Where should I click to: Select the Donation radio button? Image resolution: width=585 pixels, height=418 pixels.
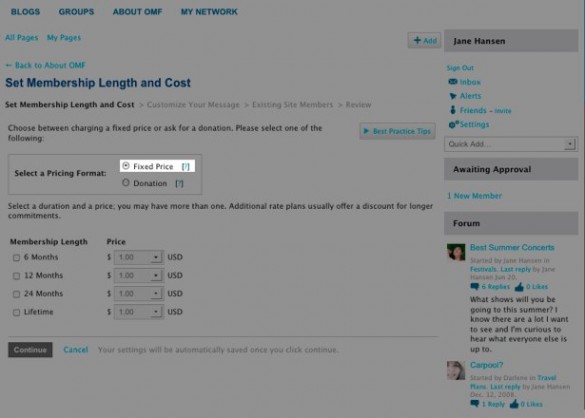126,183
